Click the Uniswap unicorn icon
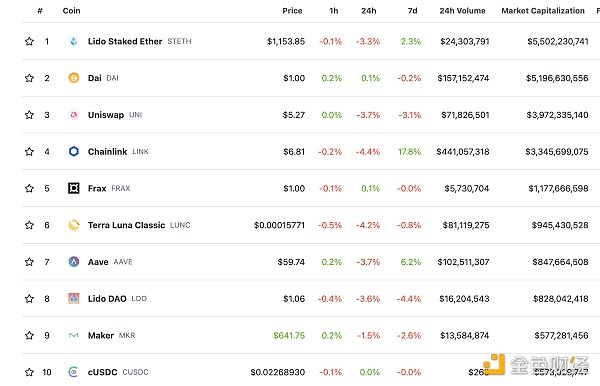Screen dimensions: 600x386 [x=74, y=115]
